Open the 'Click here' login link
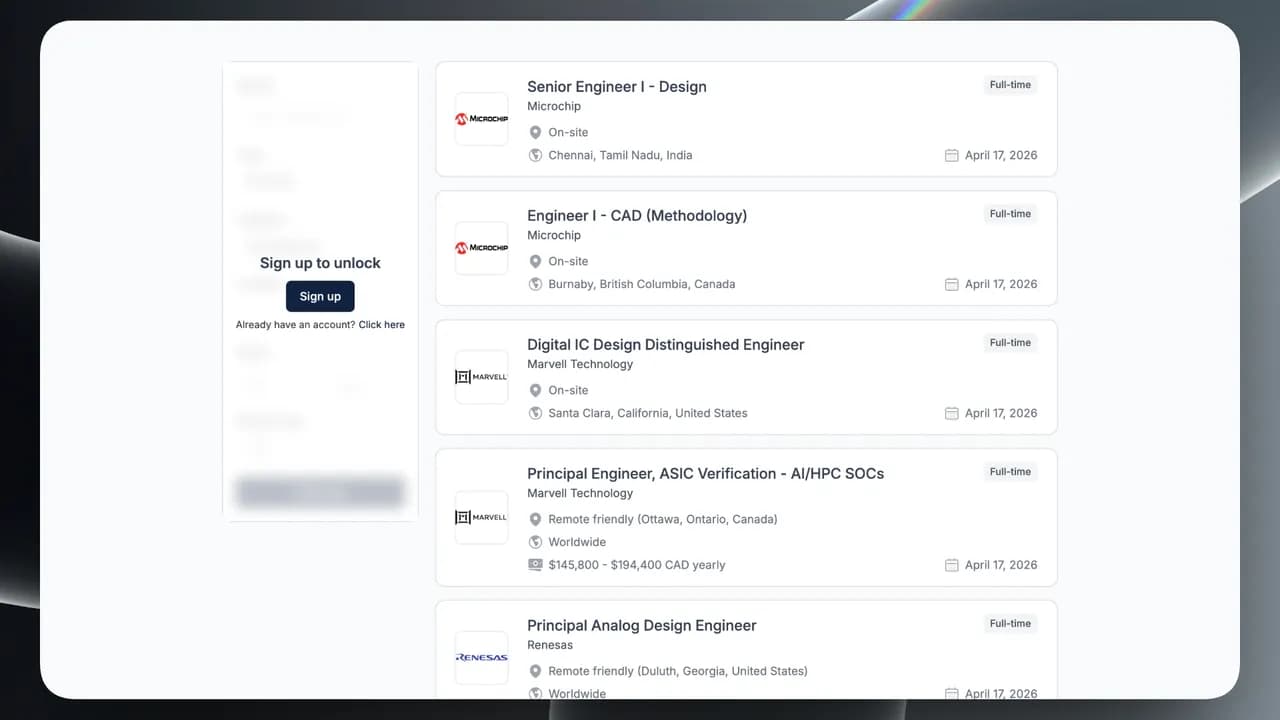1280x720 pixels. [382, 325]
